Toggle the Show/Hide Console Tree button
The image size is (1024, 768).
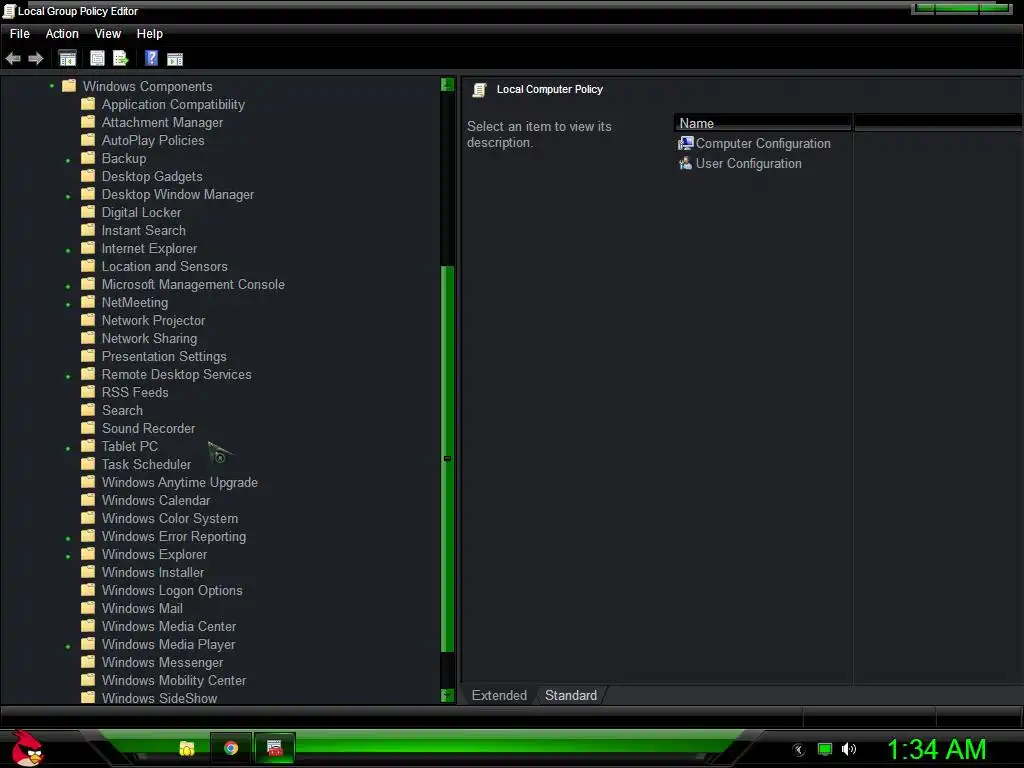[68, 59]
